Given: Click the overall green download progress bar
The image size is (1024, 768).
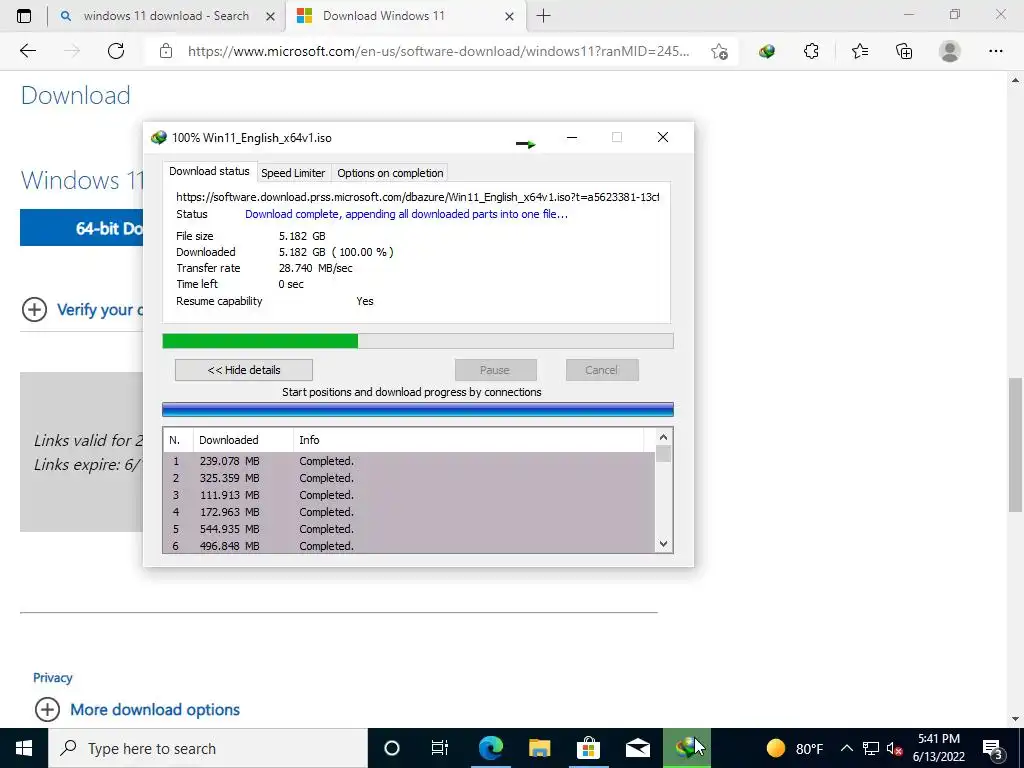Looking at the screenshot, I should (418, 341).
